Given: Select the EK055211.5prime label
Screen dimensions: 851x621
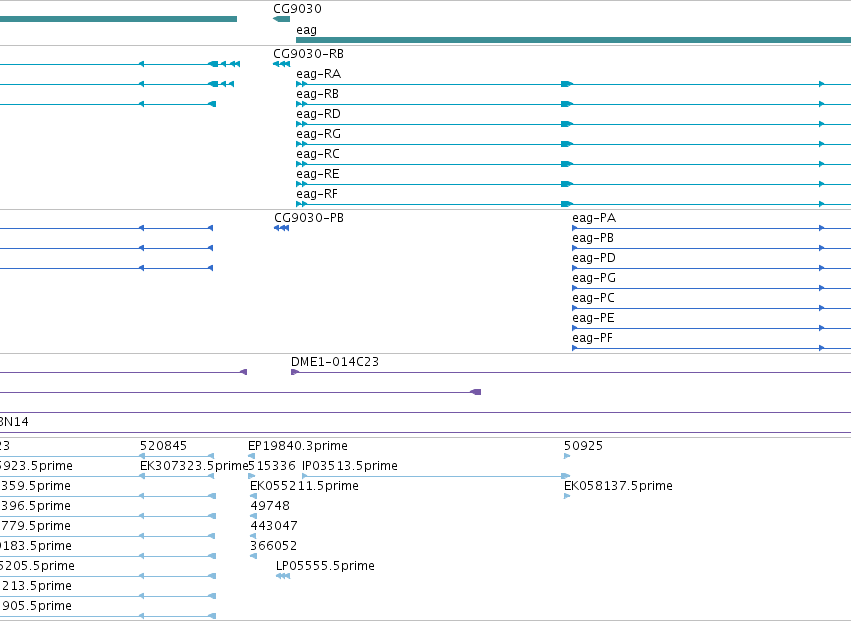Looking at the screenshot, I should (x=304, y=486).
